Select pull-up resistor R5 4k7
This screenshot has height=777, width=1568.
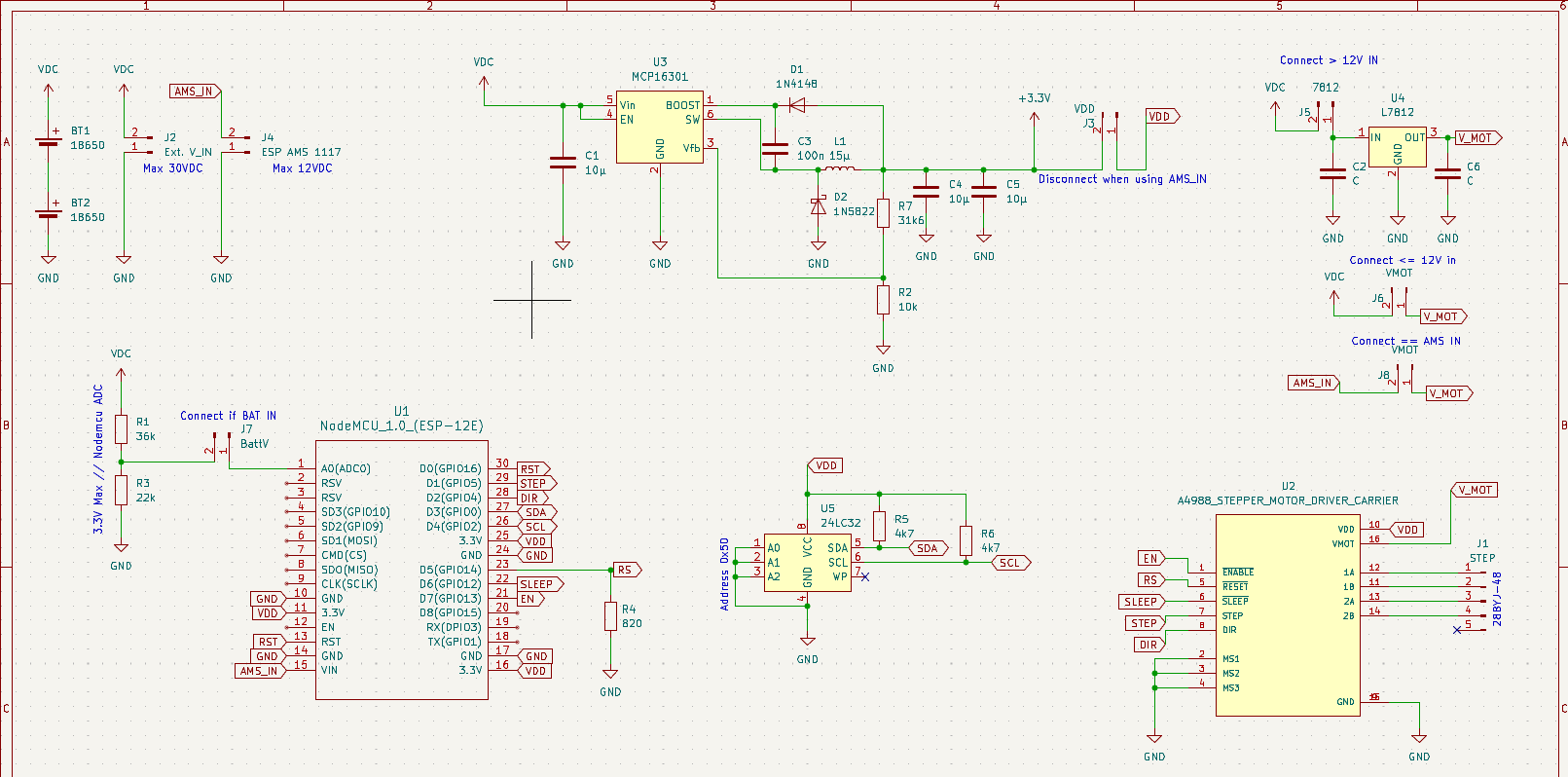click(x=879, y=527)
